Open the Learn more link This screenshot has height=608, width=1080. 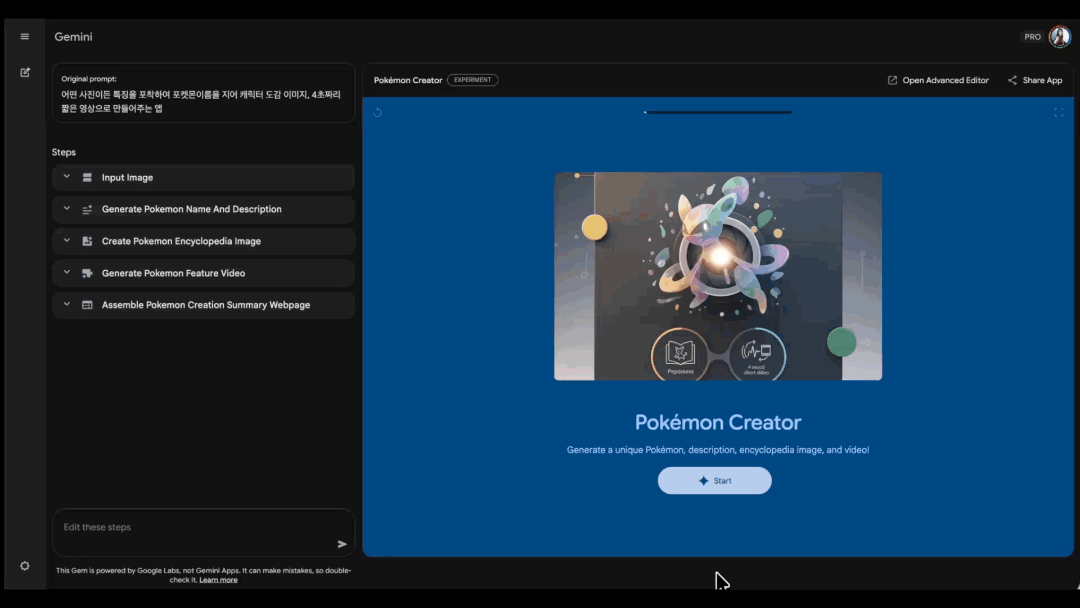(x=218, y=580)
